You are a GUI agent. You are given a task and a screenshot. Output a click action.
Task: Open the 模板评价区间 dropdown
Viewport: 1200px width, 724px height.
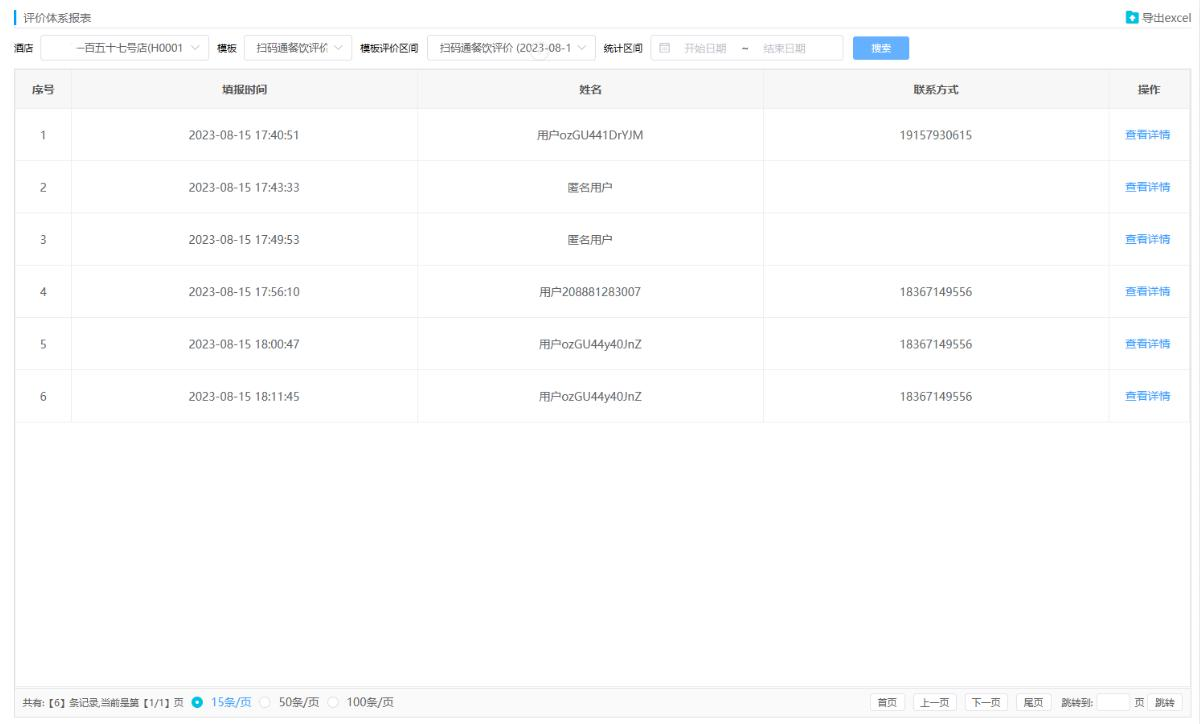511,48
